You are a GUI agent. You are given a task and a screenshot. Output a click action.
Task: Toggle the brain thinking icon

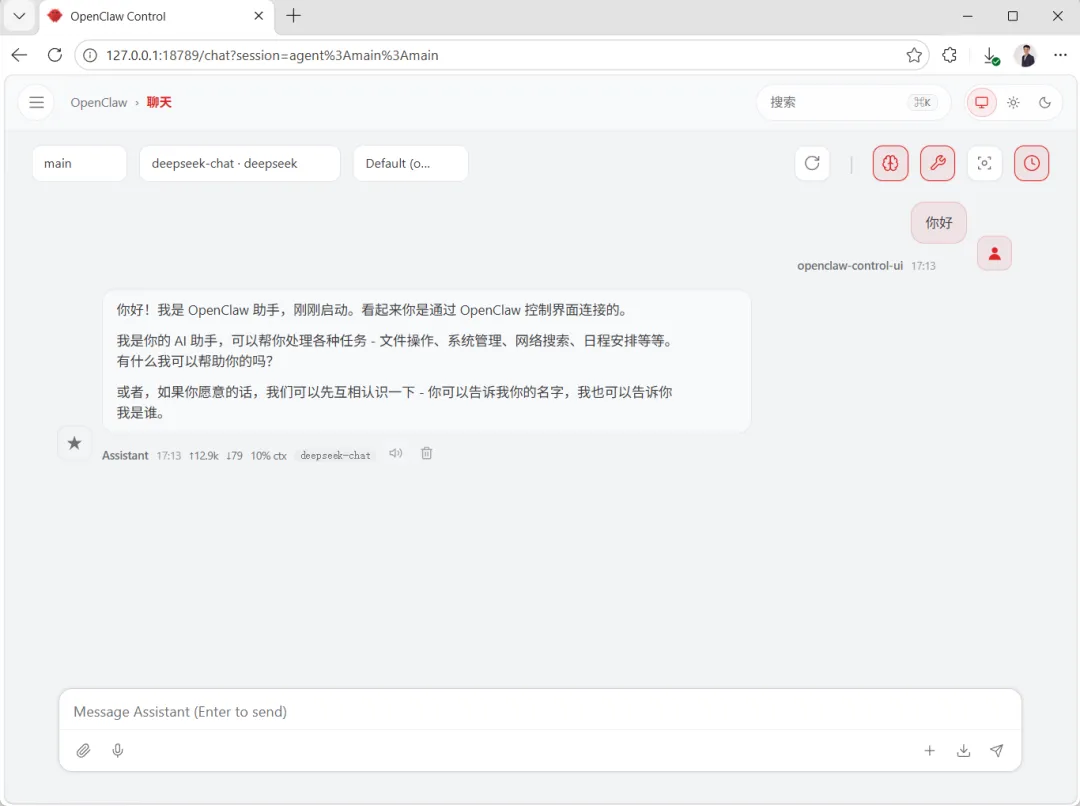point(891,163)
